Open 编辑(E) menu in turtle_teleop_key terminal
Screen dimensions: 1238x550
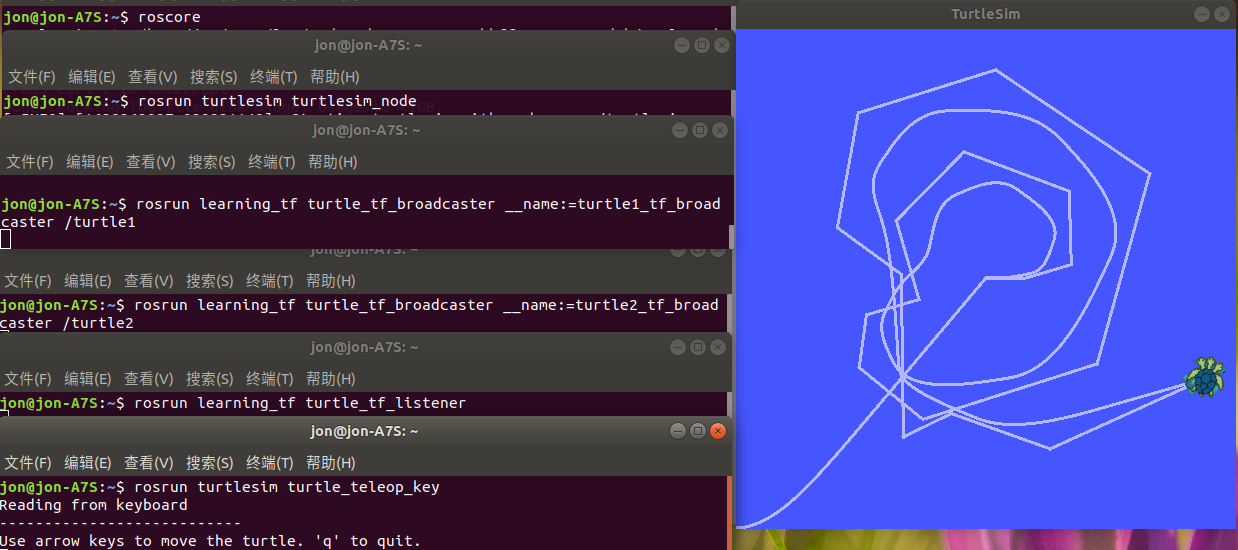(88, 463)
